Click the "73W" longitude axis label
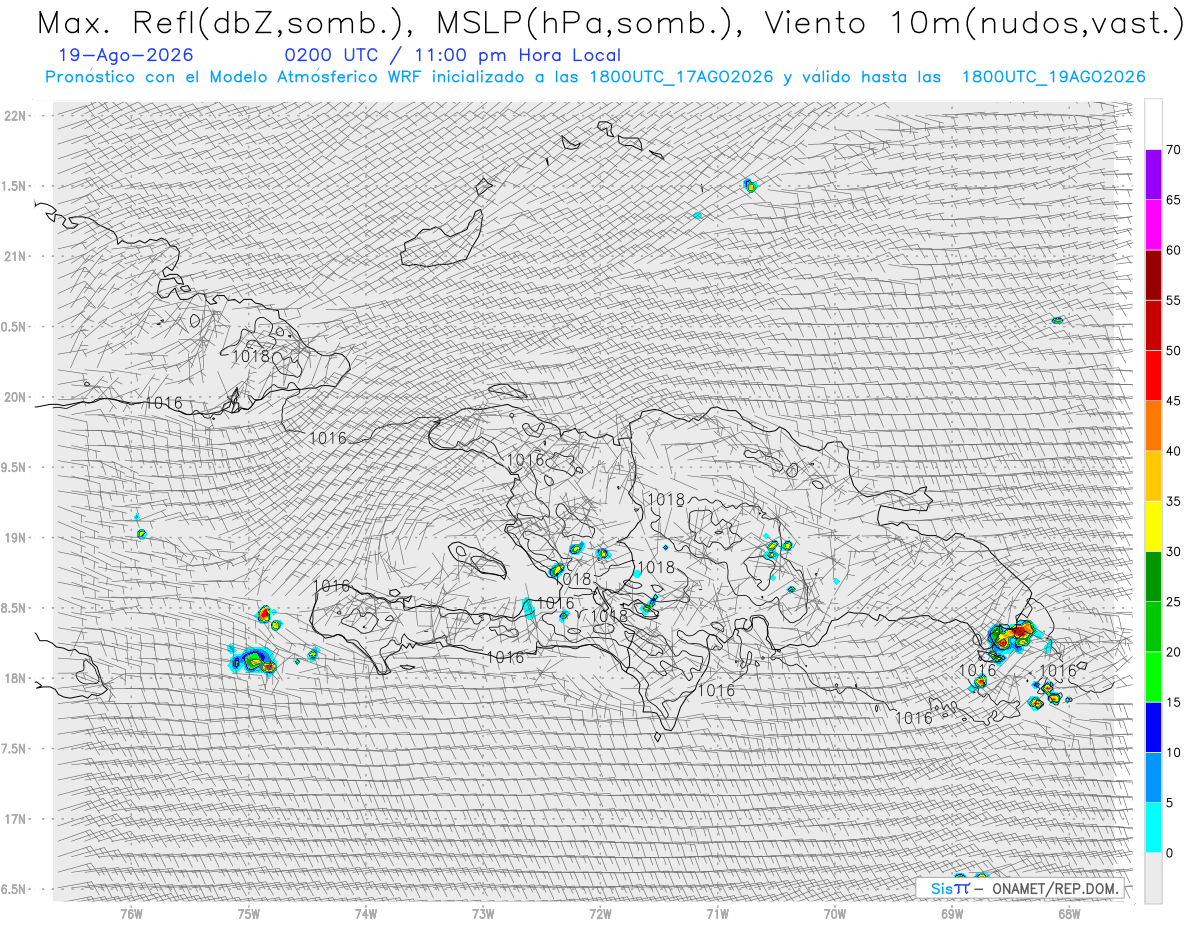 tap(483, 913)
